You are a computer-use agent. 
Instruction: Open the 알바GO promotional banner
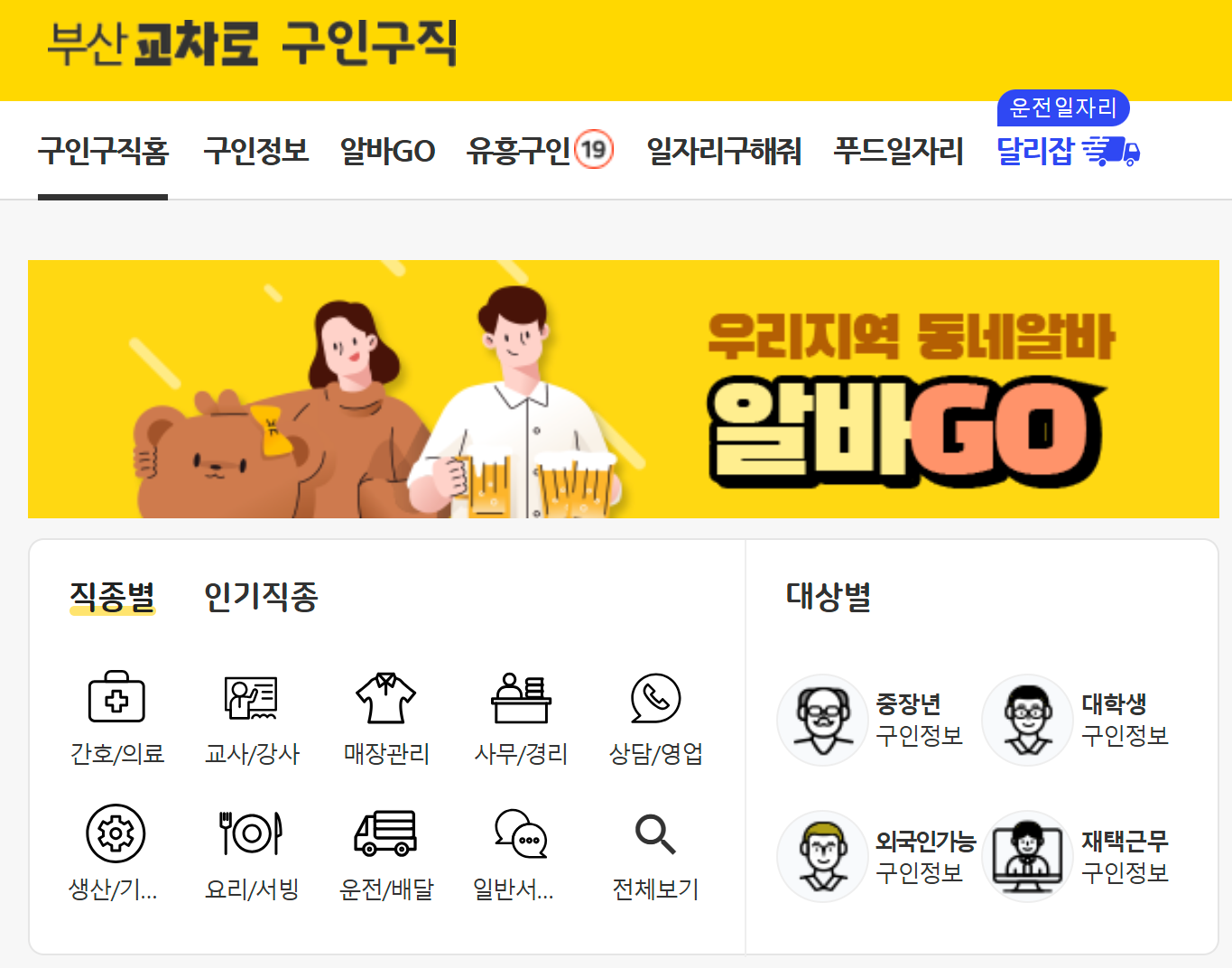[x=624, y=389]
